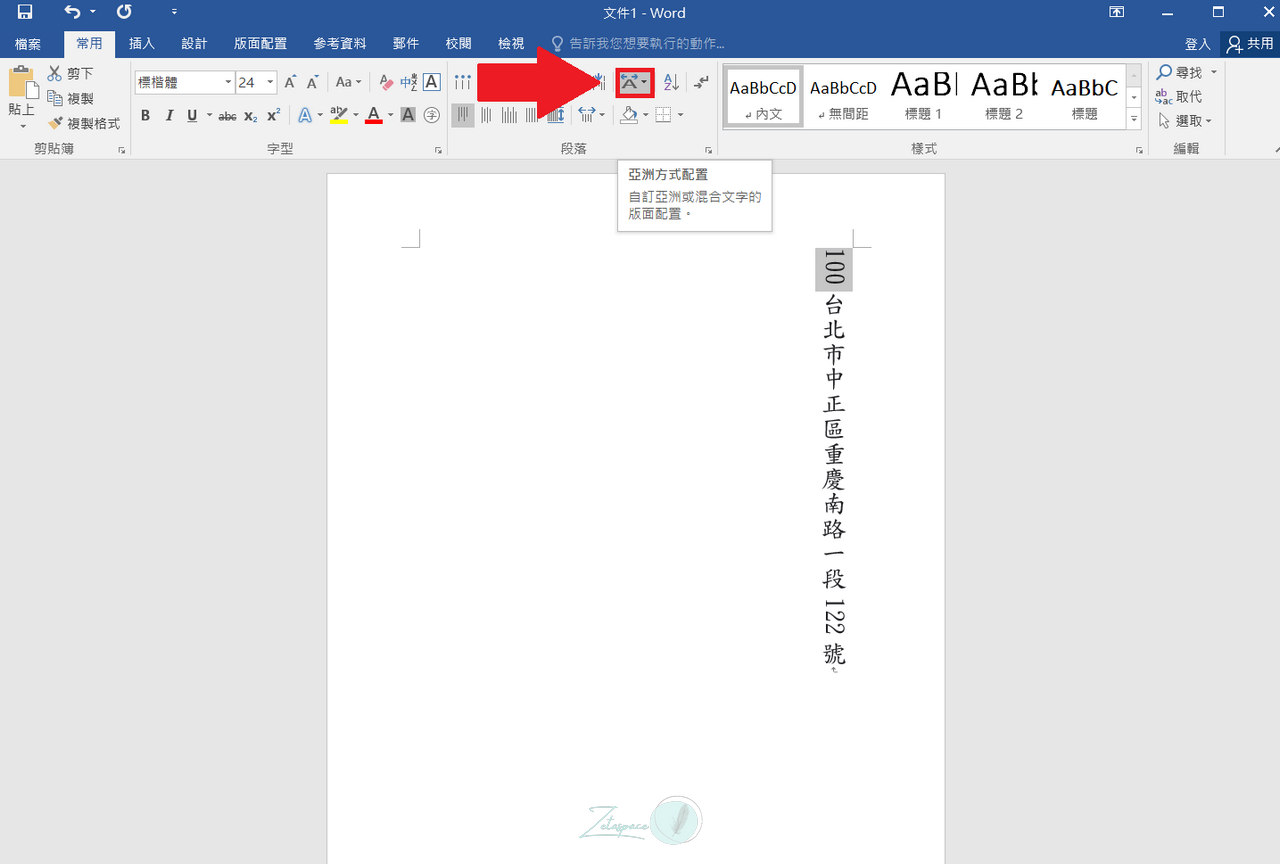Expand the font color dropdown arrow
The width and height of the screenshot is (1280, 864).
point(390,115)
